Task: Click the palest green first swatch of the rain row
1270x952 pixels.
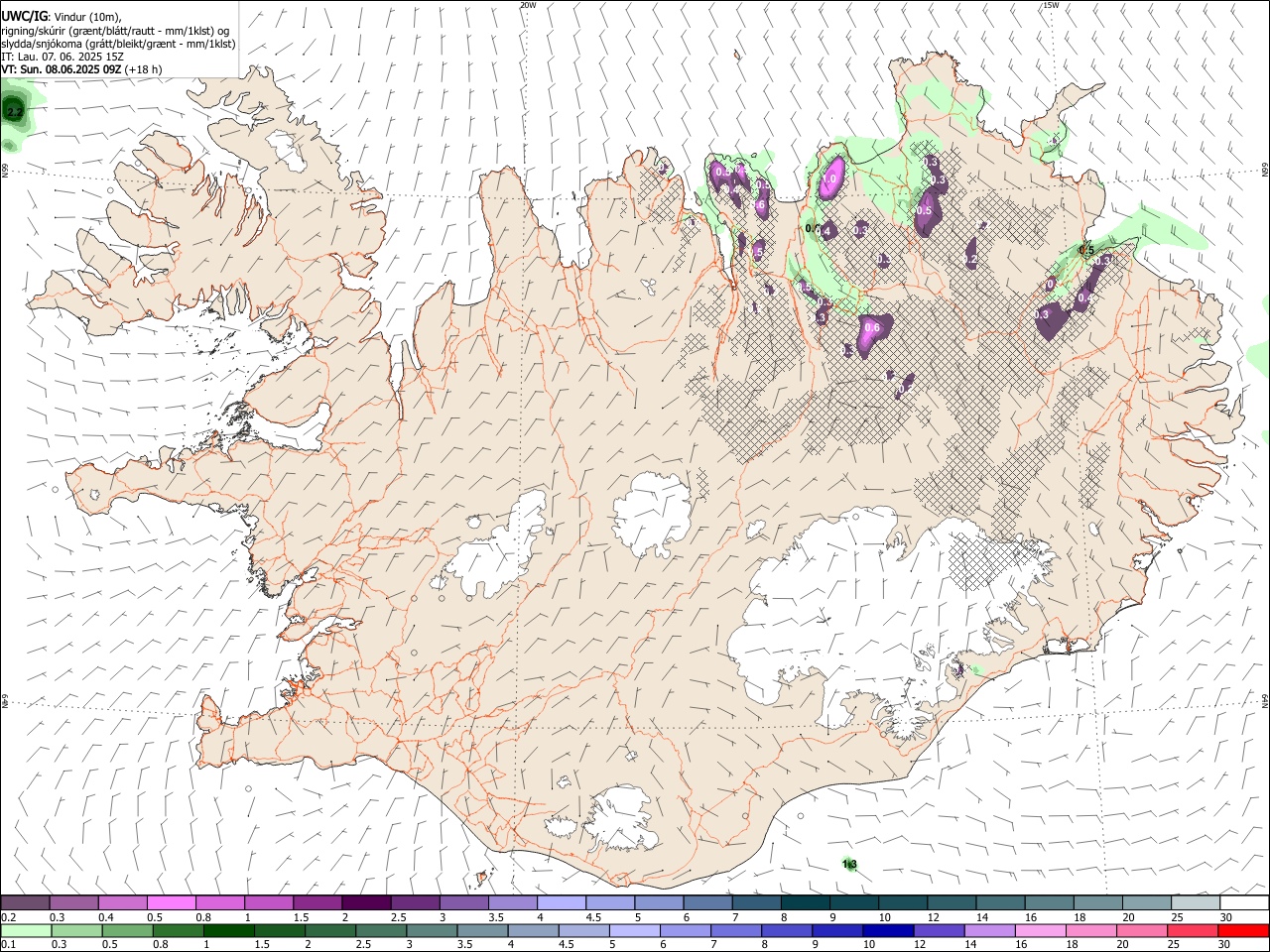Action: (27, 931)
